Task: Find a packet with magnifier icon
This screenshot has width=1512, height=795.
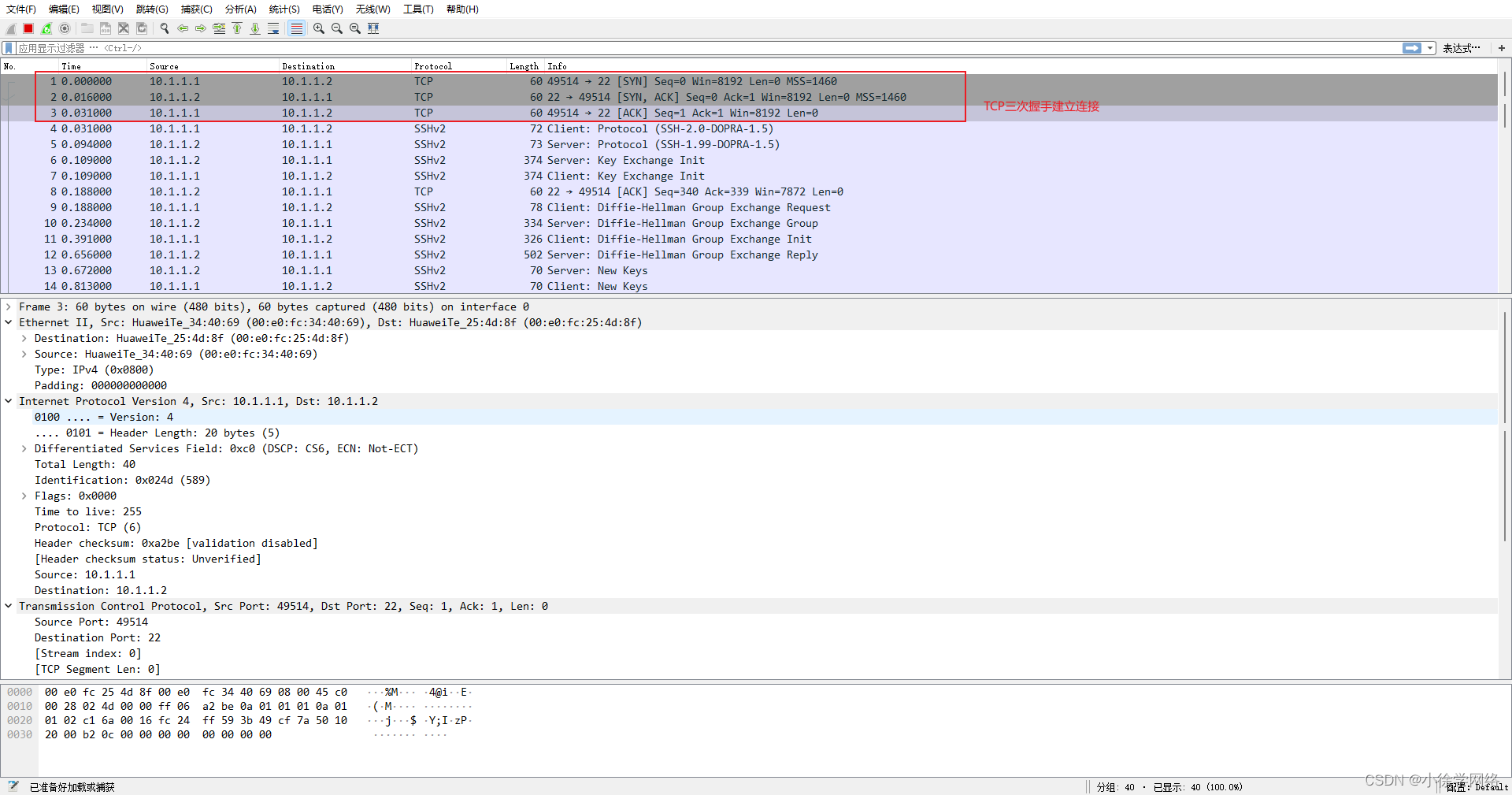Action: click(165, 28)
